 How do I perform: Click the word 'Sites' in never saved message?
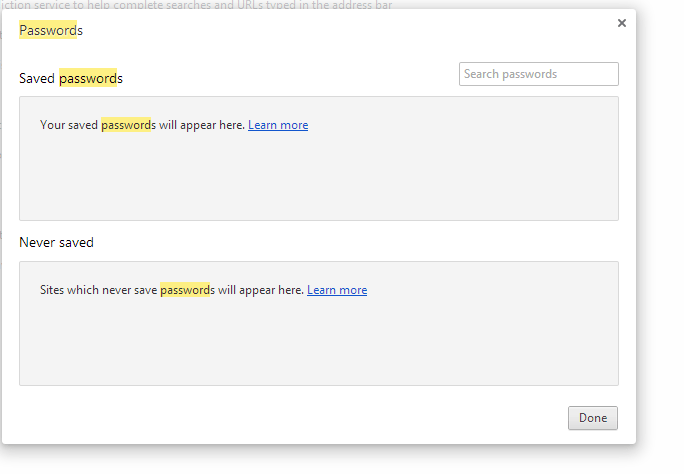click(x=52, y=290)
